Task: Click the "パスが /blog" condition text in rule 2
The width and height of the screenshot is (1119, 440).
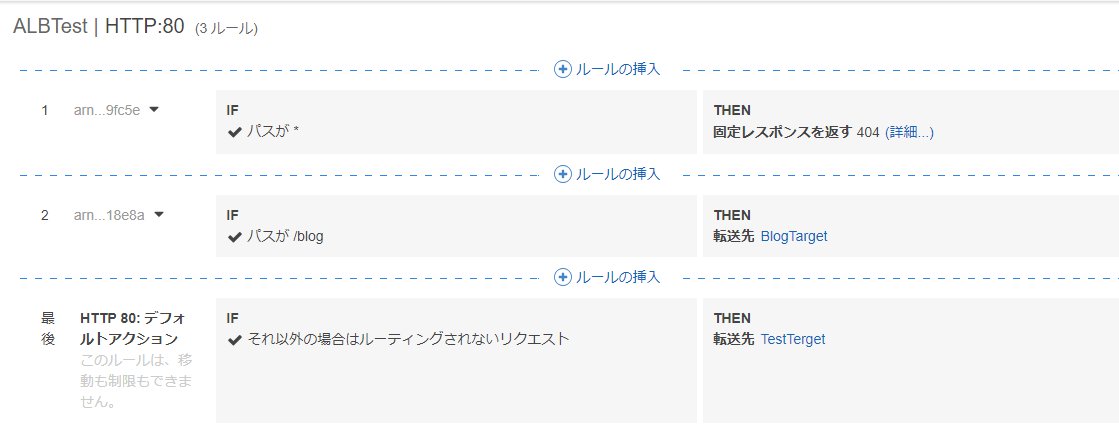Action: (285, 237)
